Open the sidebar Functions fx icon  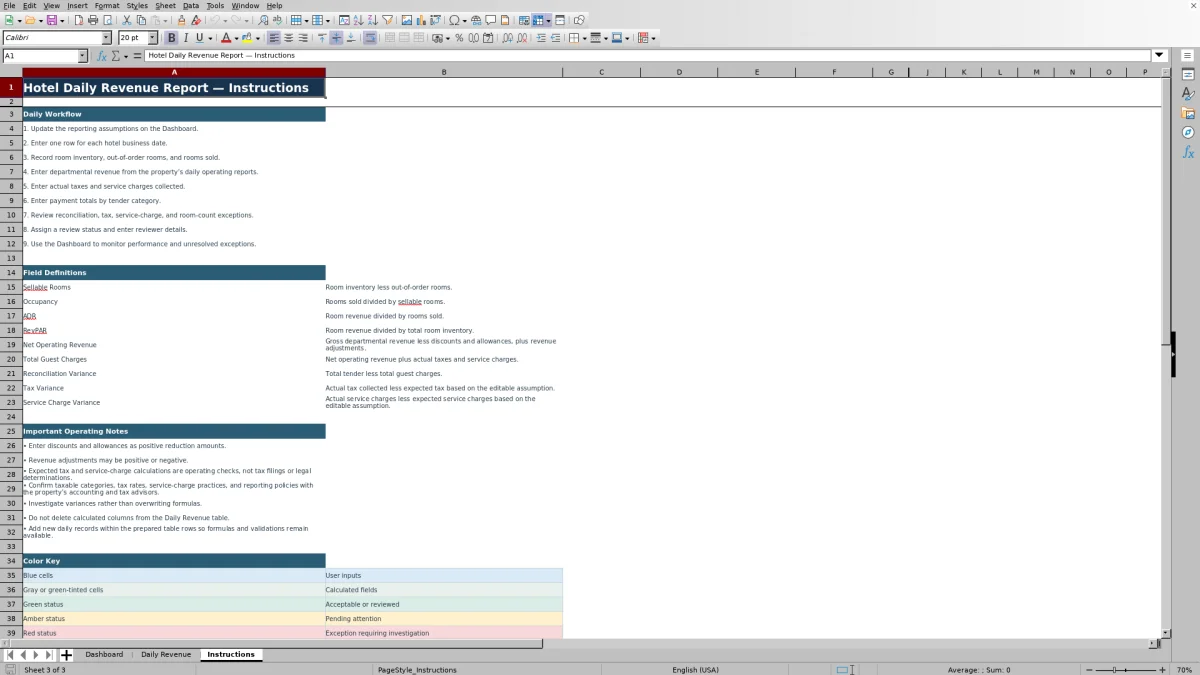coord(1188,152)
